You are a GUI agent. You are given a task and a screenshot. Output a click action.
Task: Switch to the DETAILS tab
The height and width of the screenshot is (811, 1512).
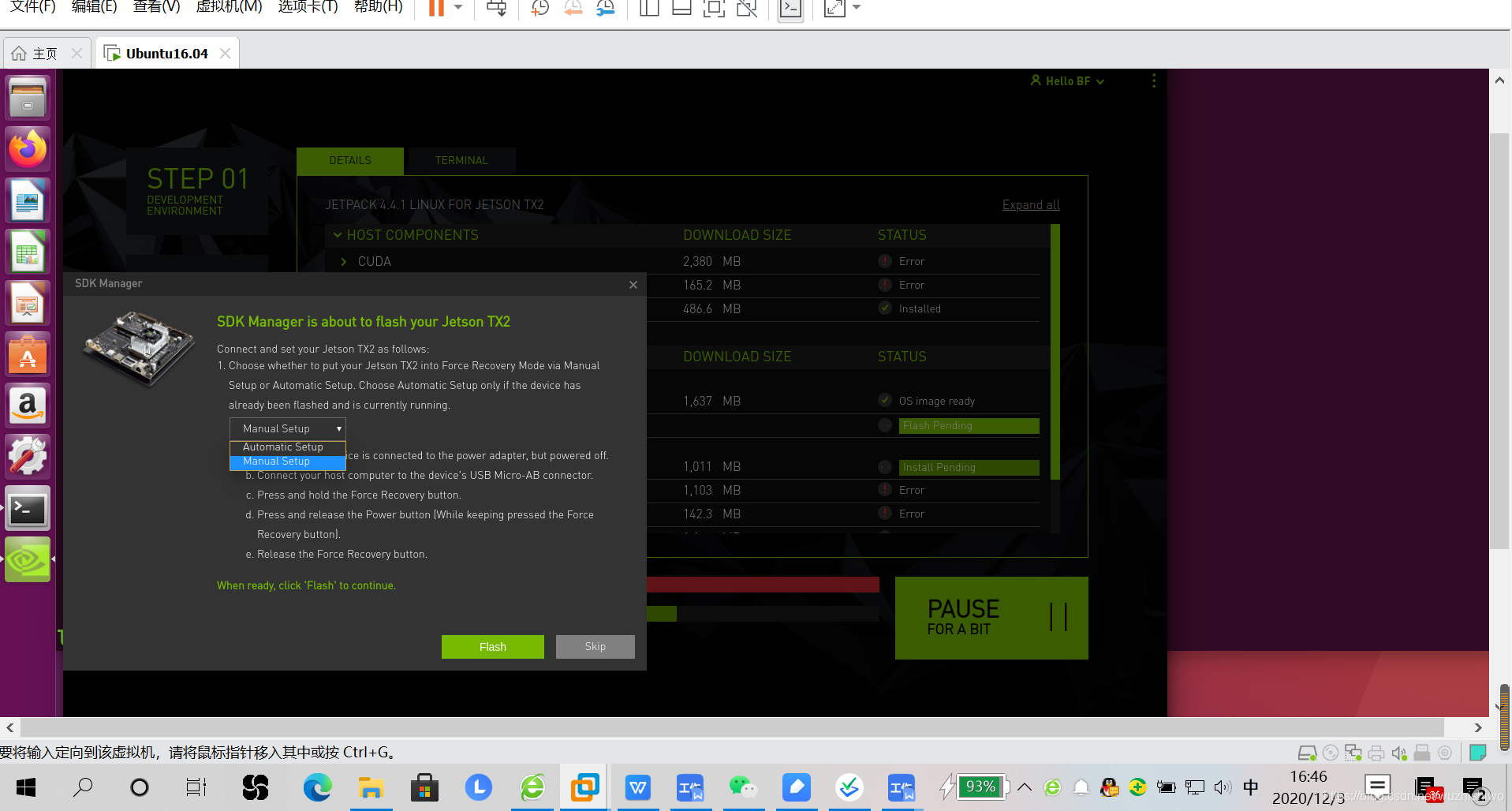point(350,160)
